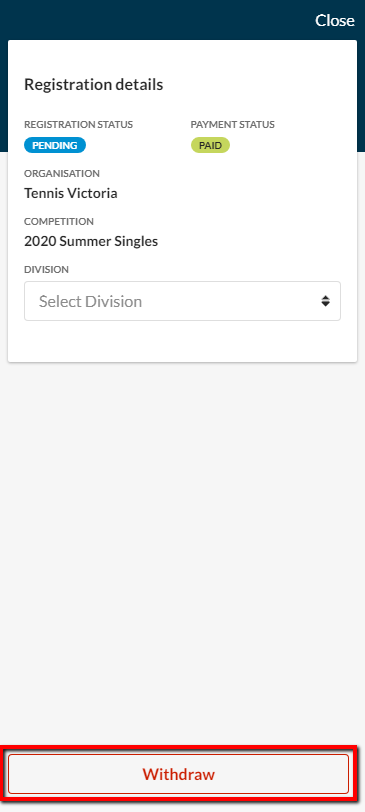
Task: Click the 2020 Summer Singles competition name
Action: [x=91, y=241]
